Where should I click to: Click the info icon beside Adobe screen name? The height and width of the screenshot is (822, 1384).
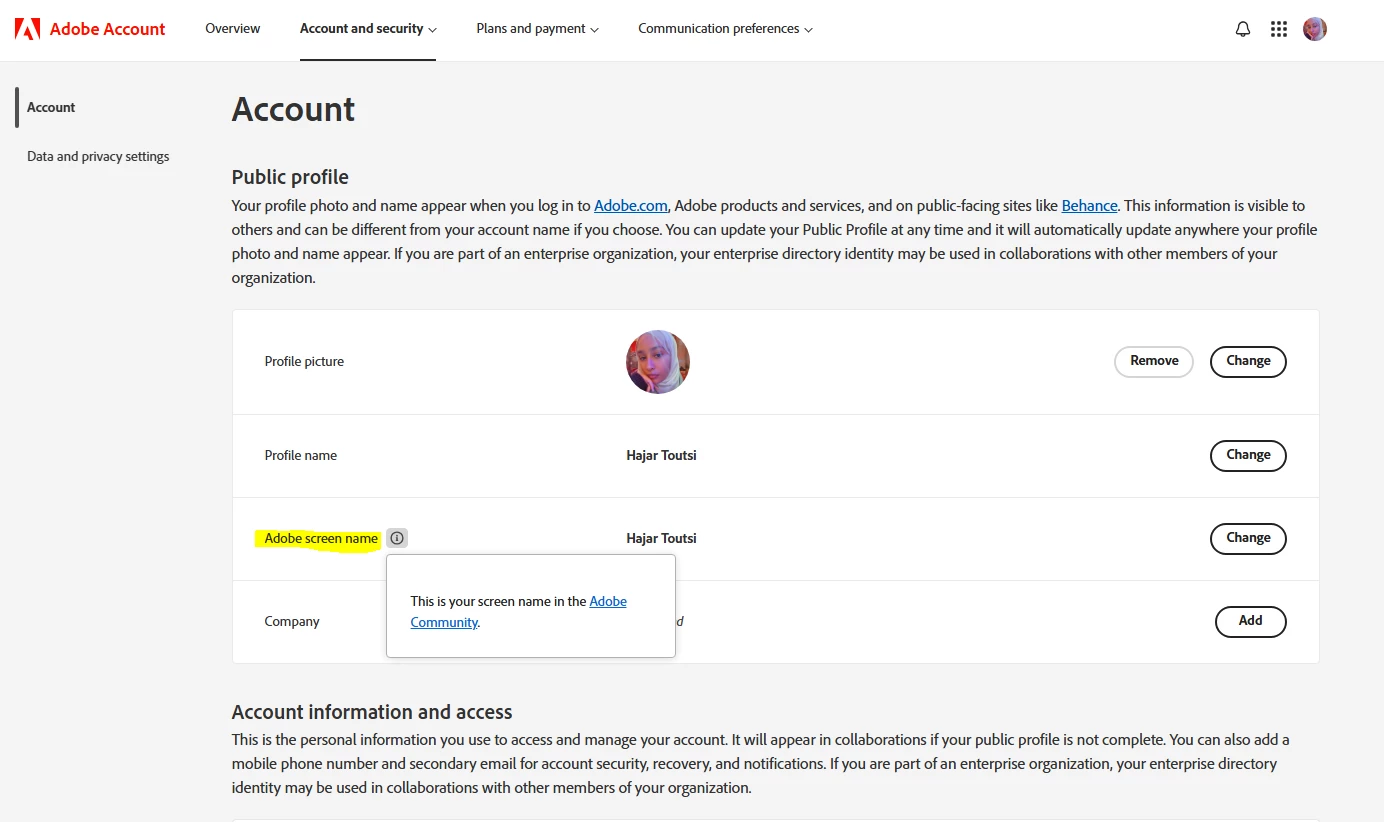coord(397,538)
